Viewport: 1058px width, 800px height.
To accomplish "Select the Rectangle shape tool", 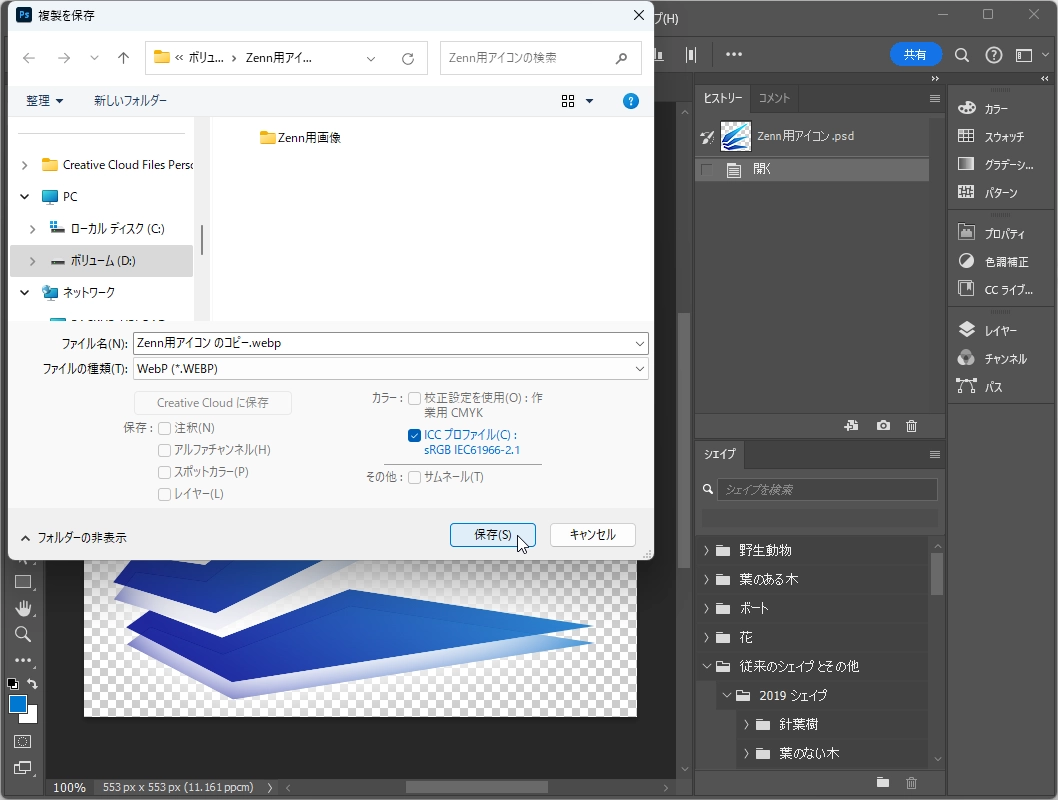I will [x=23, y=582].
